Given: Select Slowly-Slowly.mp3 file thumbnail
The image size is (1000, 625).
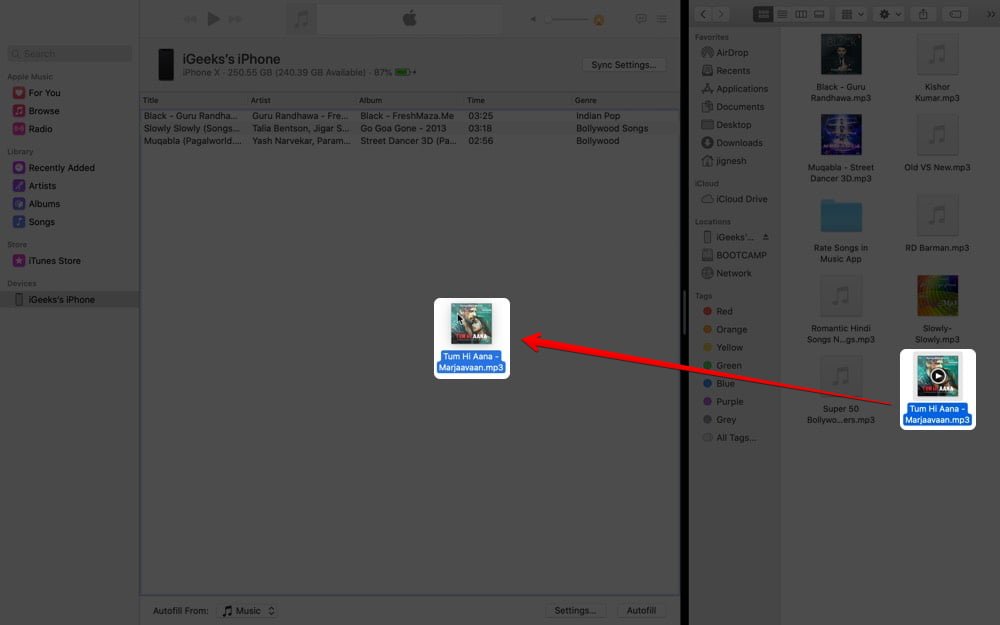Looking at the screenshot, I should (937, 296).
